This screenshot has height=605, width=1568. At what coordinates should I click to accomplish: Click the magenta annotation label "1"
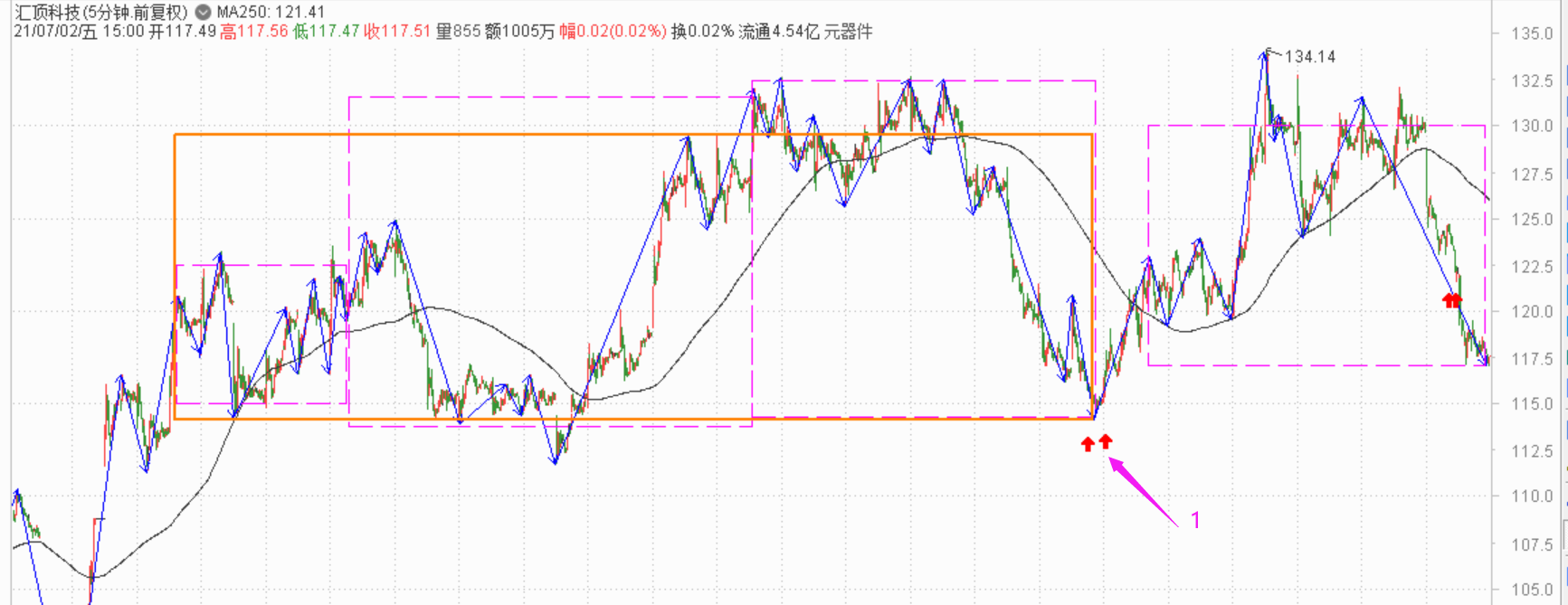point(1195,520)
